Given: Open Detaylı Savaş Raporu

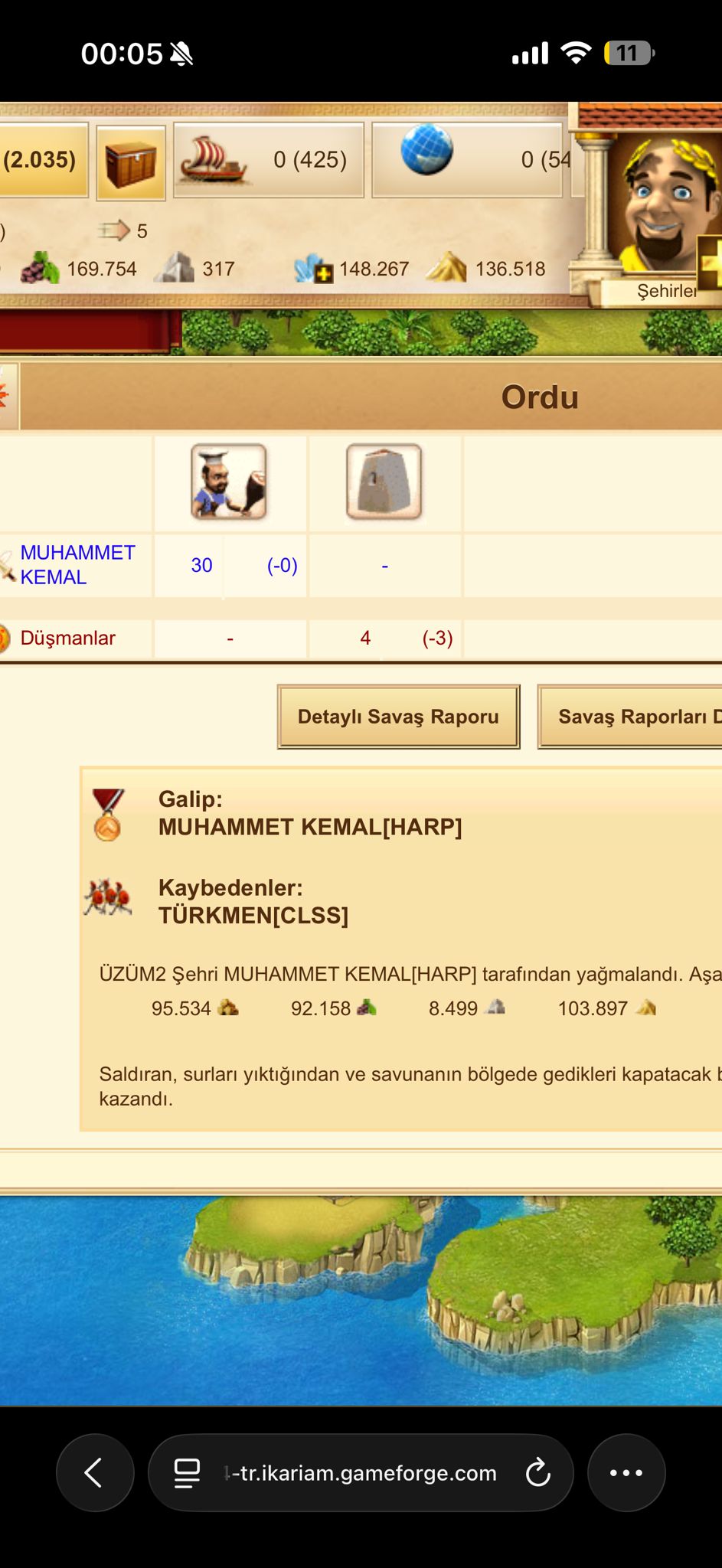Looking at the screenshot, I should coord(398,717).
